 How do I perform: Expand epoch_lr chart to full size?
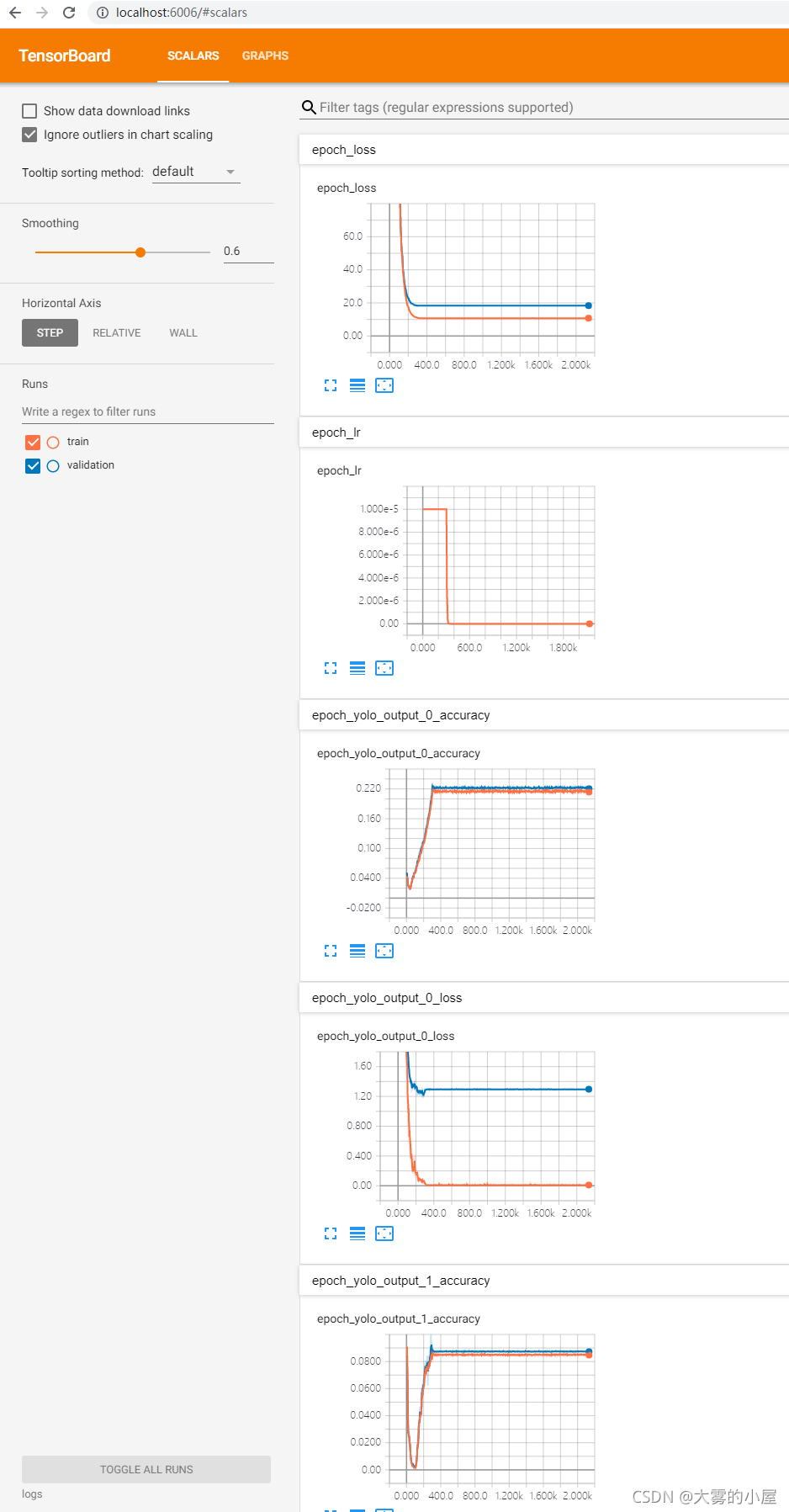[331, 668]
